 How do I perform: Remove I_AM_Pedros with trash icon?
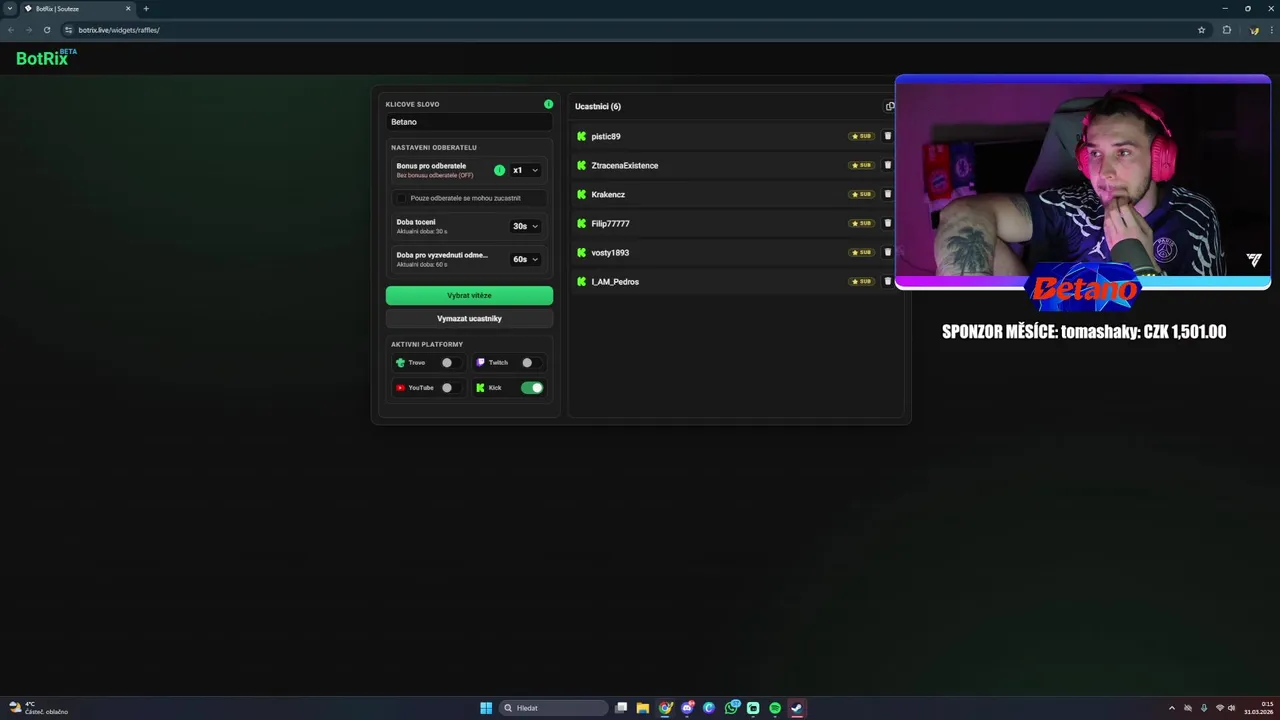click(x=887, y=281)
